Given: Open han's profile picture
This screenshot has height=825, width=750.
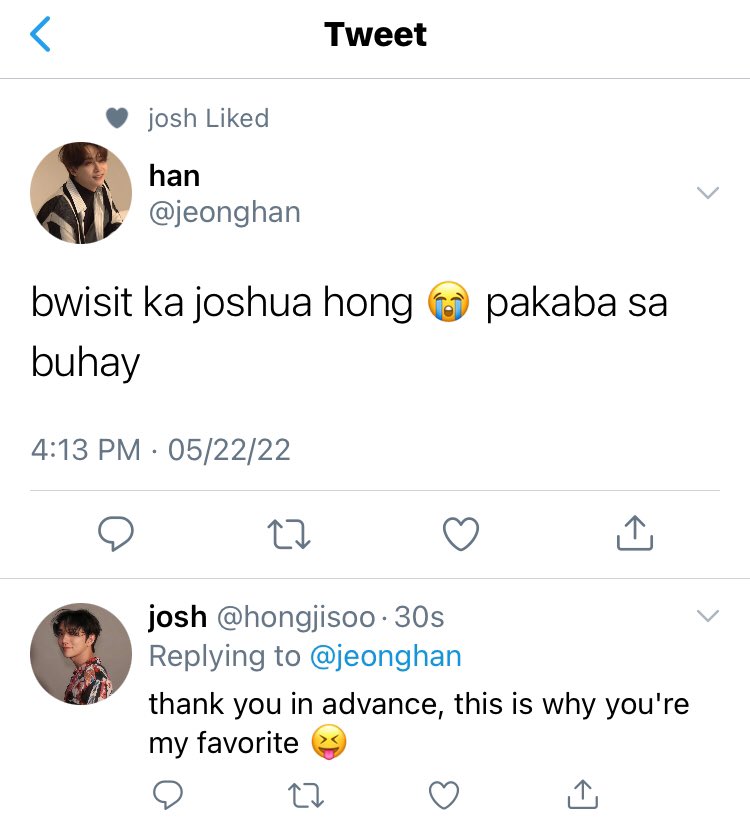Looking at the screenshot, I should click(81, 193).
